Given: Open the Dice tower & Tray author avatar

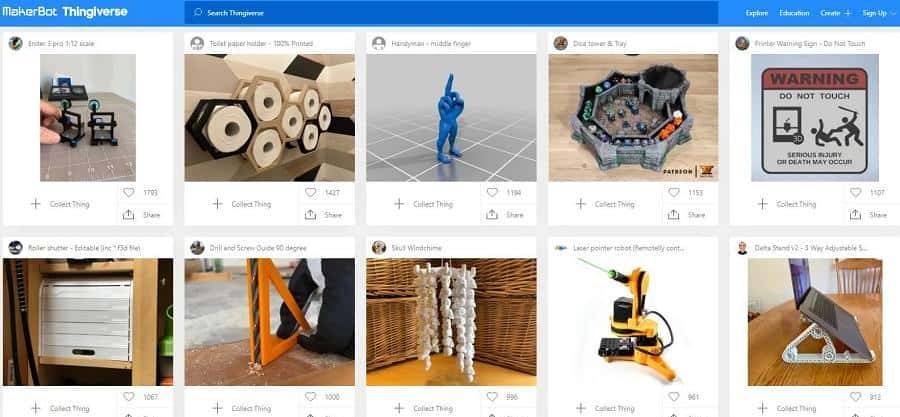Looking at the screenshot, I should click(561, 44).
